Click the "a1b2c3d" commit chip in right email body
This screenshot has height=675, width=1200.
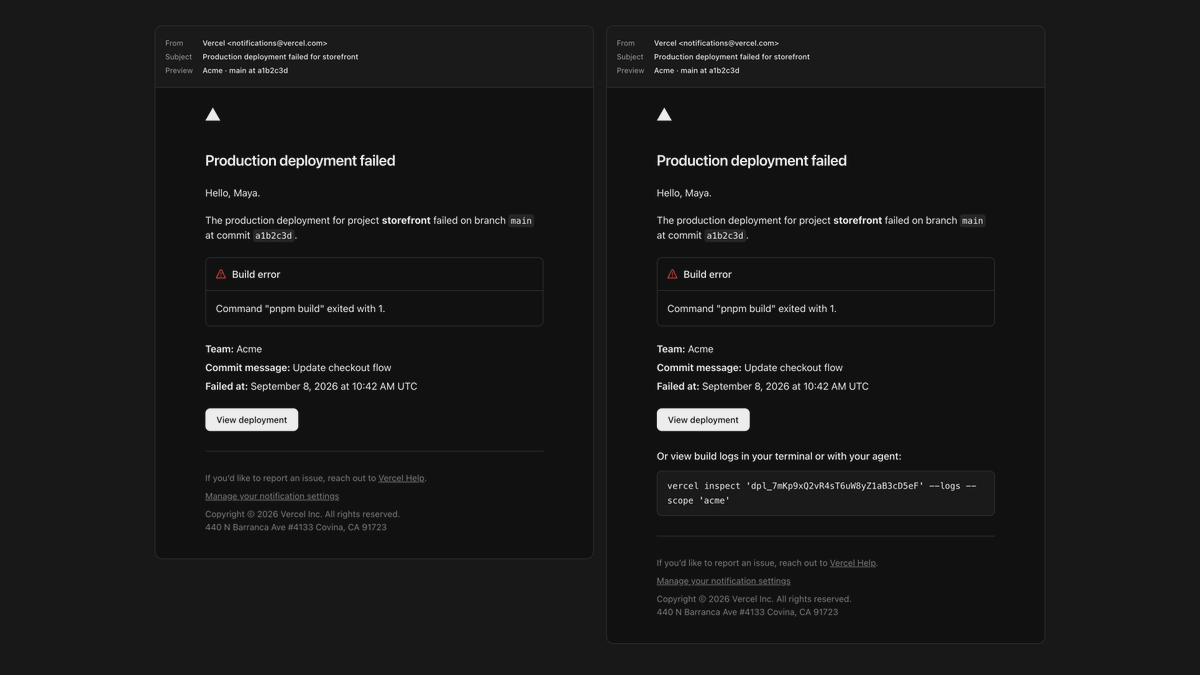725,236
